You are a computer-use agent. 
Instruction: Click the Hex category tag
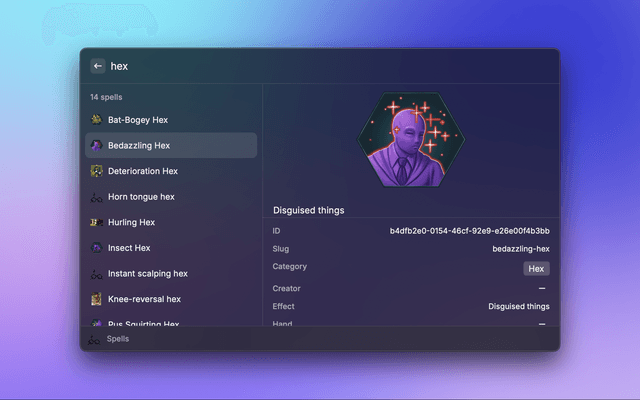[536, 268]
